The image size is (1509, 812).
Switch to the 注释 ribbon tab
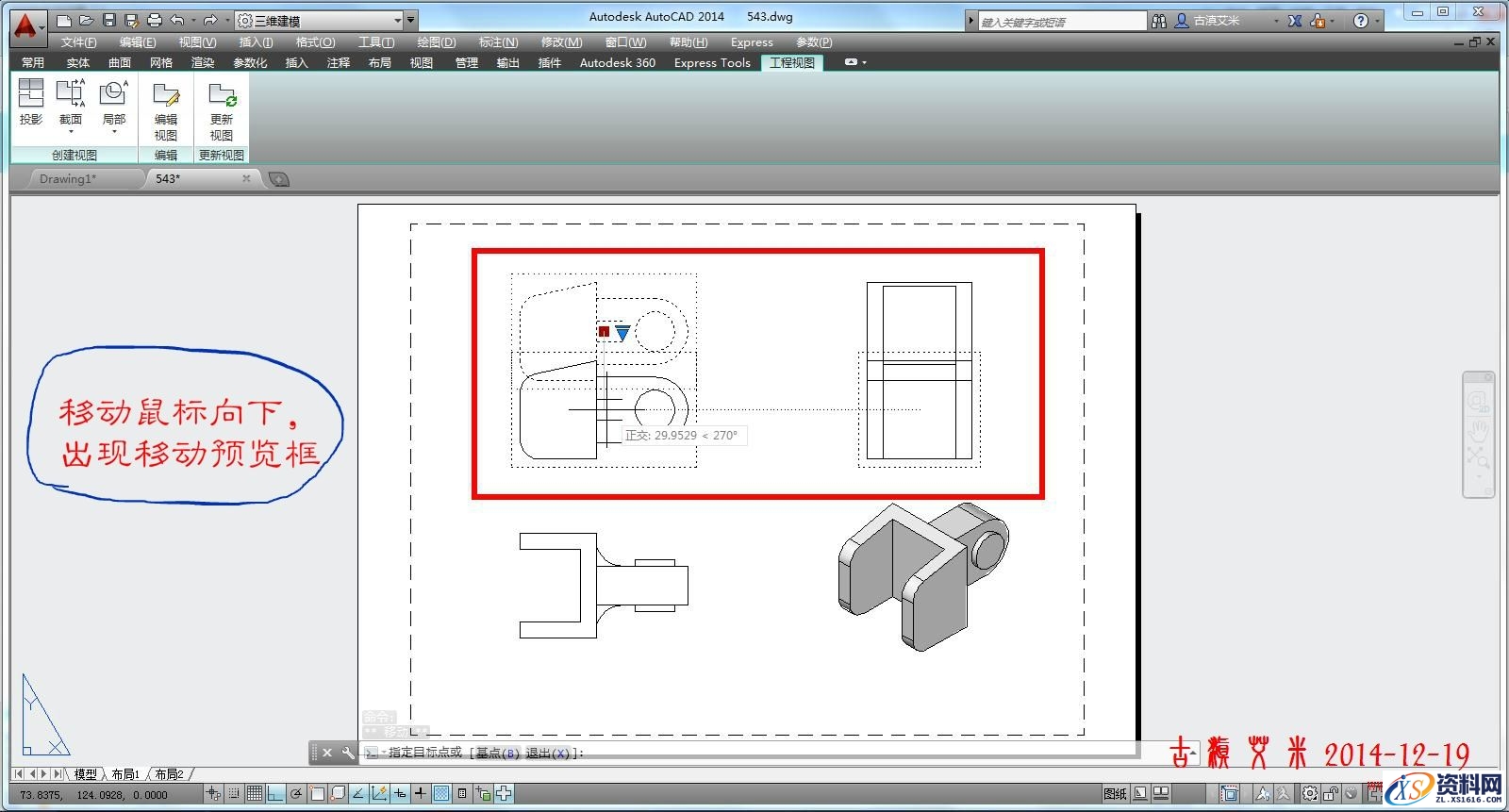[338, 63]
